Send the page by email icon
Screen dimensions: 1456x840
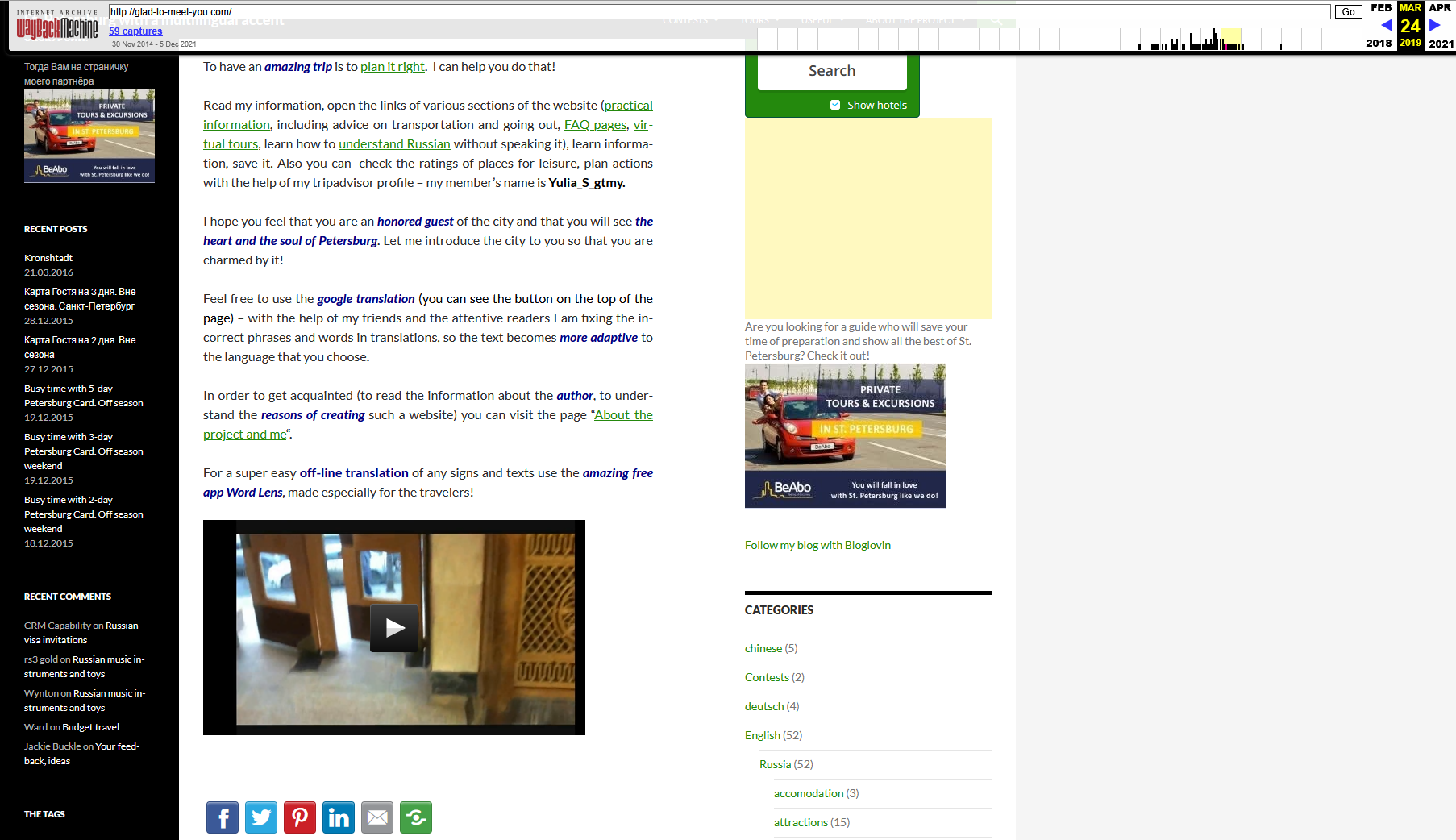377,817
